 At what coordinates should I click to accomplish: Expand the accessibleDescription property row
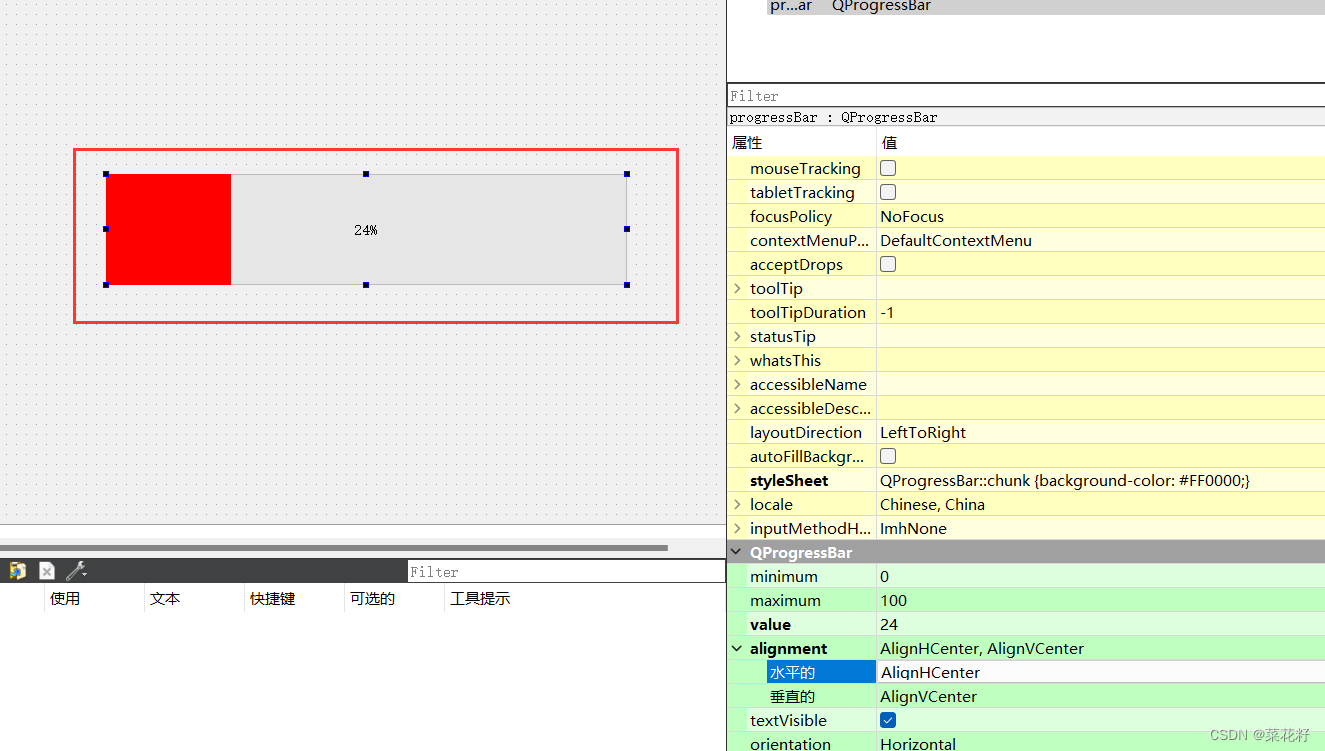738,408
